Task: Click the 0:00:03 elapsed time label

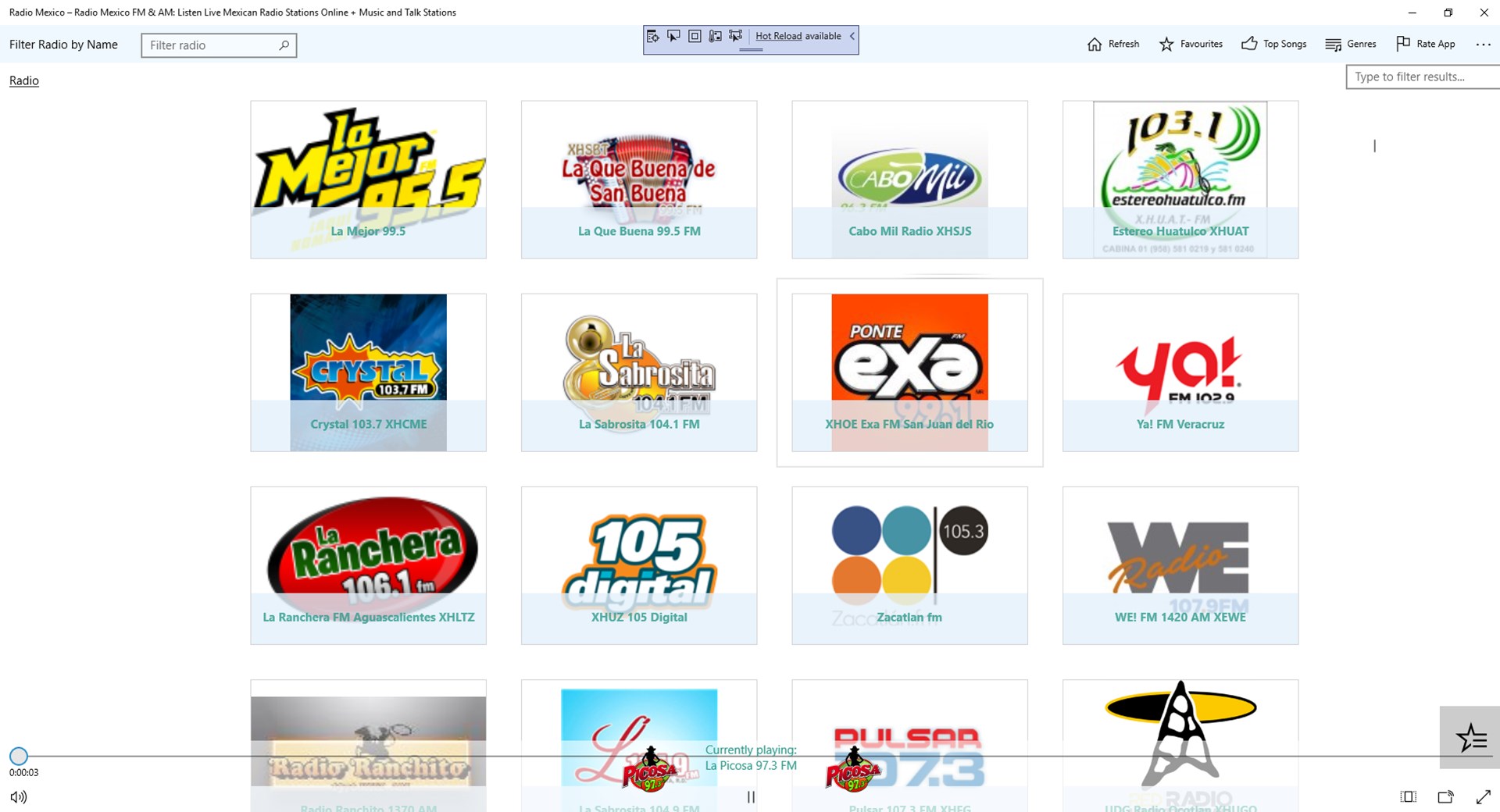Action: pyautogui.click(x=24, y=773)
